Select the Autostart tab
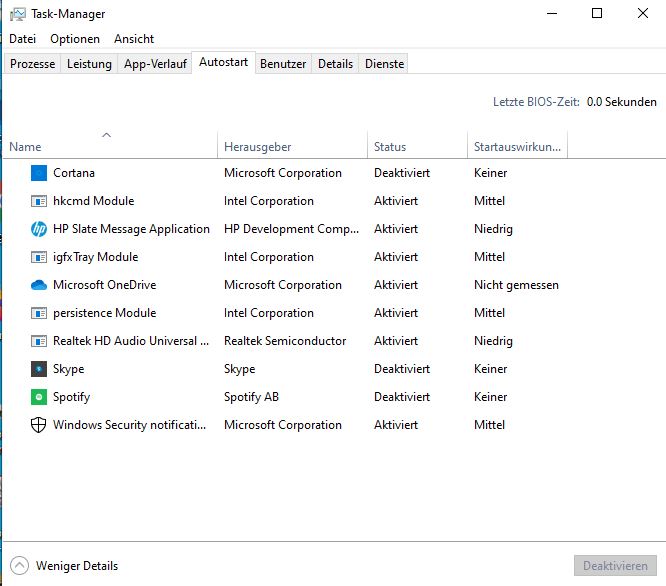Screen dimensions: 666x586 223,62
